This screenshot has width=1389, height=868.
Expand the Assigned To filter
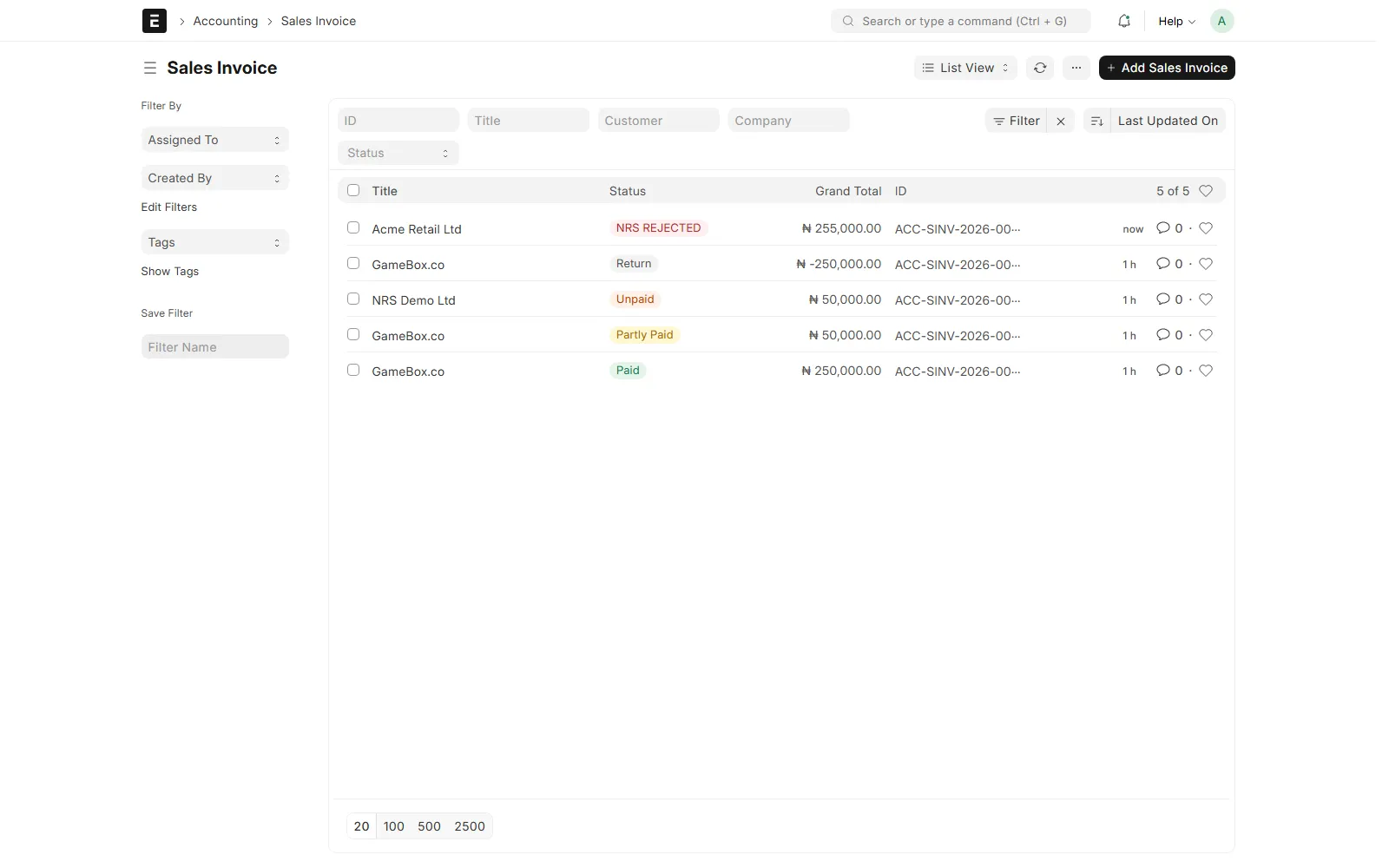point(214,140)
